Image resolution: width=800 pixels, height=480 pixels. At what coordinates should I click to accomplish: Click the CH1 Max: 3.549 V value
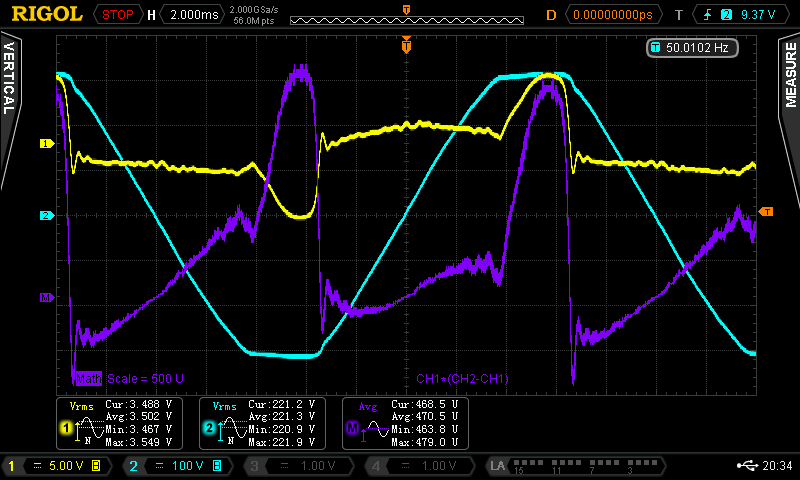(139, 442)
